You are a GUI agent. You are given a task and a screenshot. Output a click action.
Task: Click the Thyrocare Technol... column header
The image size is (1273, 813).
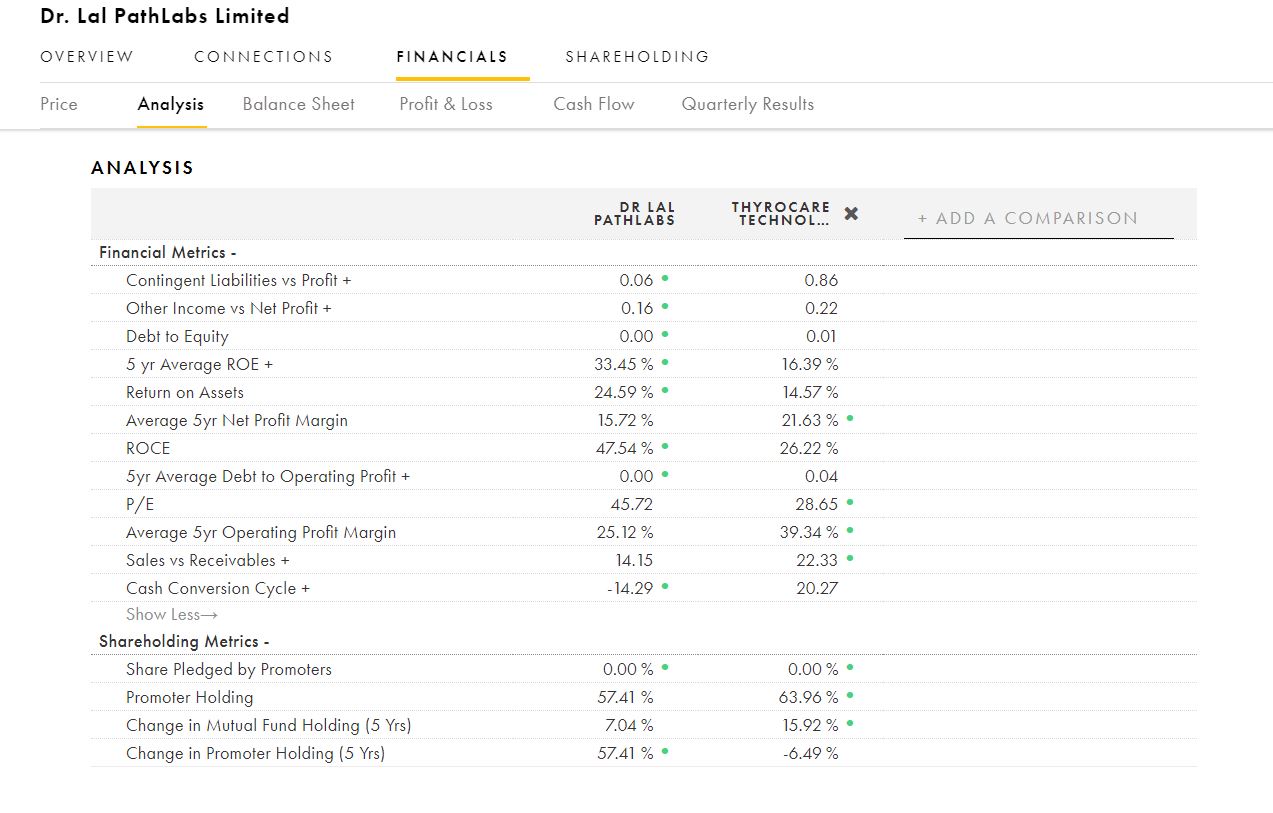pos(780,214)
